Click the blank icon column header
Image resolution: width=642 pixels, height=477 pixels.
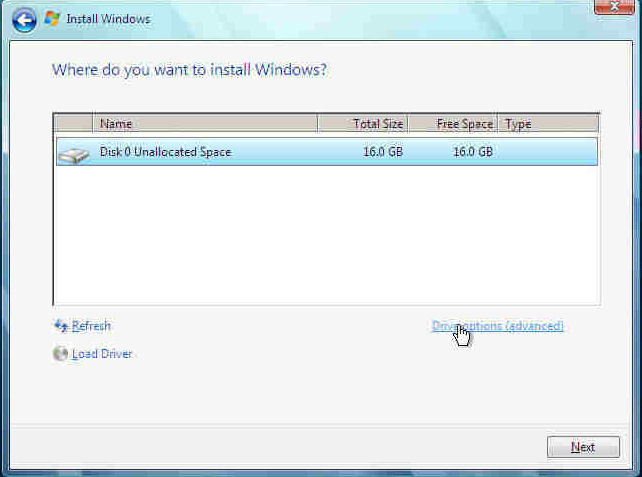click(x=73, y=124)
